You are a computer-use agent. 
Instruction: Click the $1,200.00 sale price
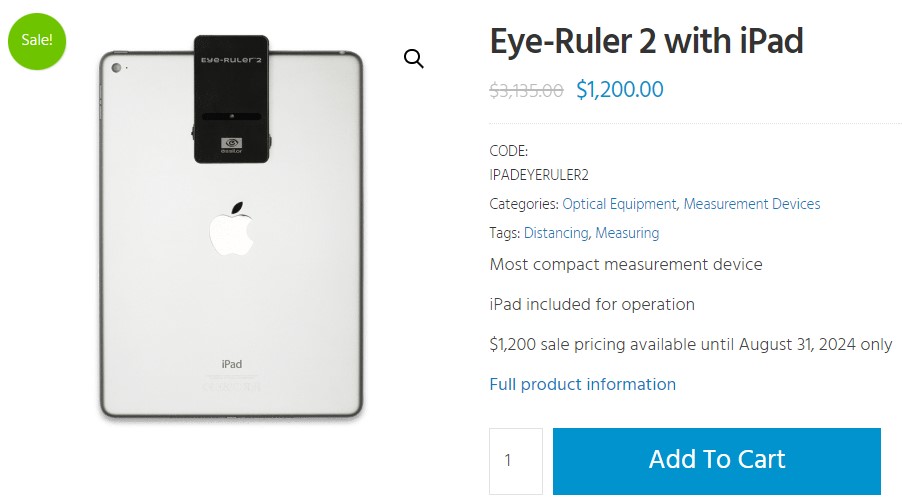[x=620, y=90]
